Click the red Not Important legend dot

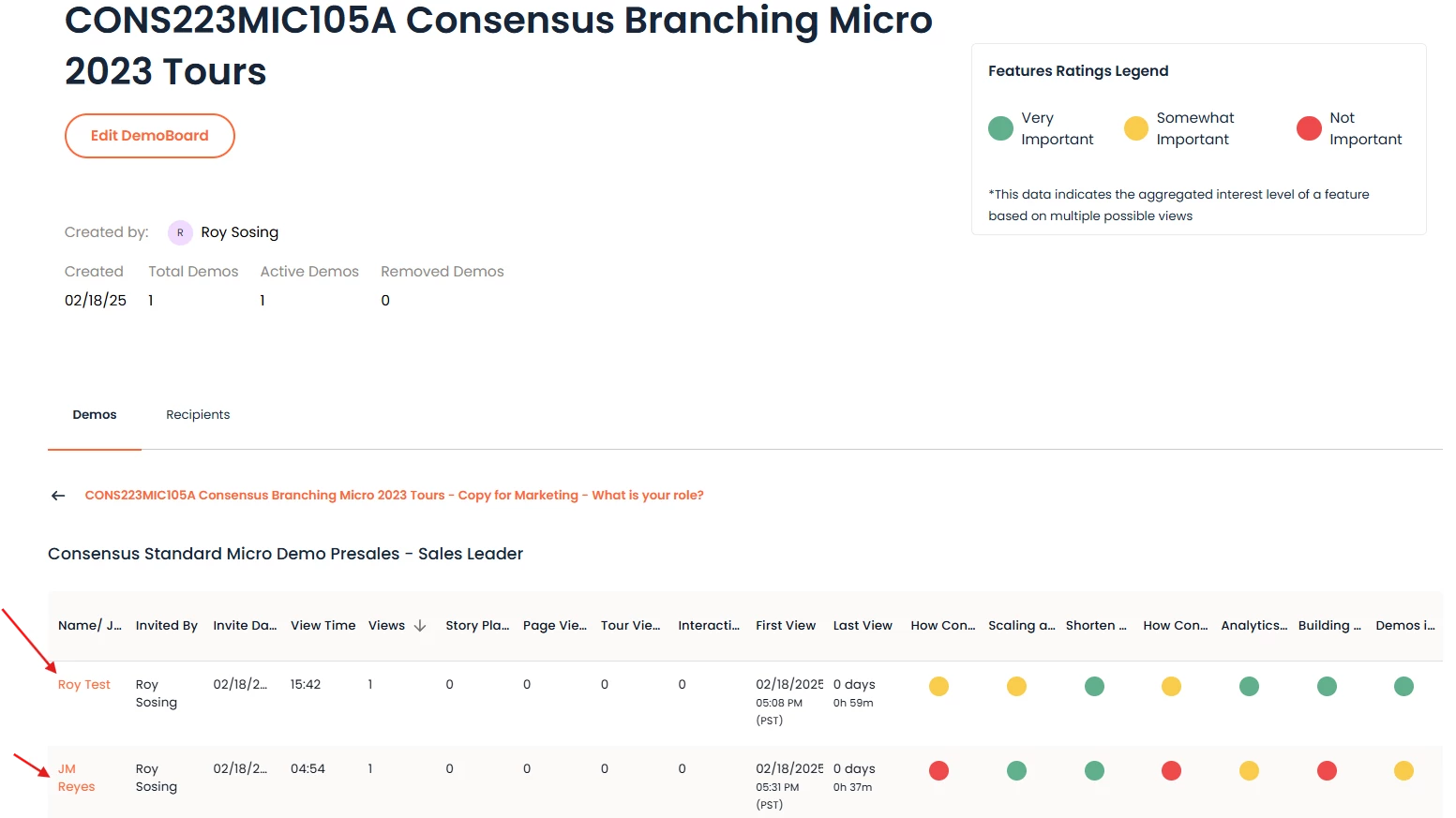coord(1309,128)
